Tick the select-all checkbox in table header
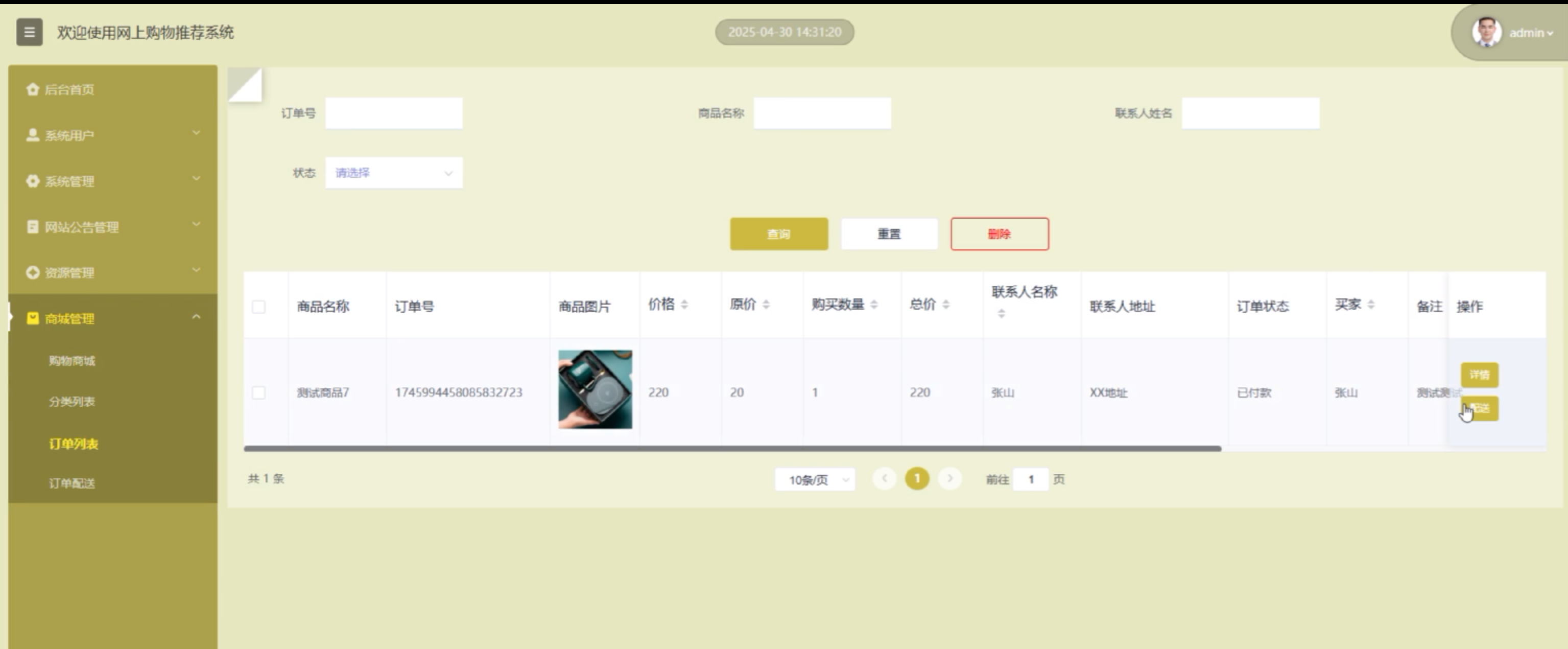The image size is (1568, 649). [x=259, y=307]
